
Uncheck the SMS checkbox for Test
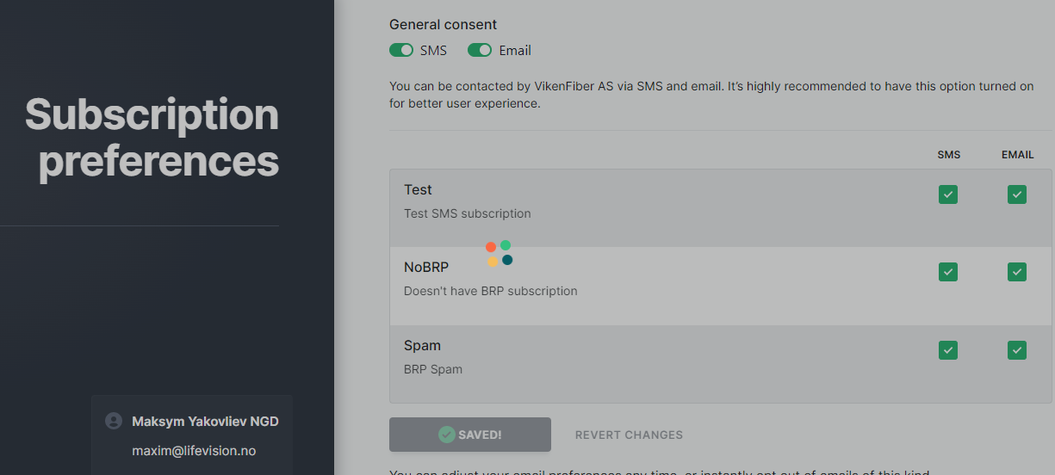click(948, 194)
